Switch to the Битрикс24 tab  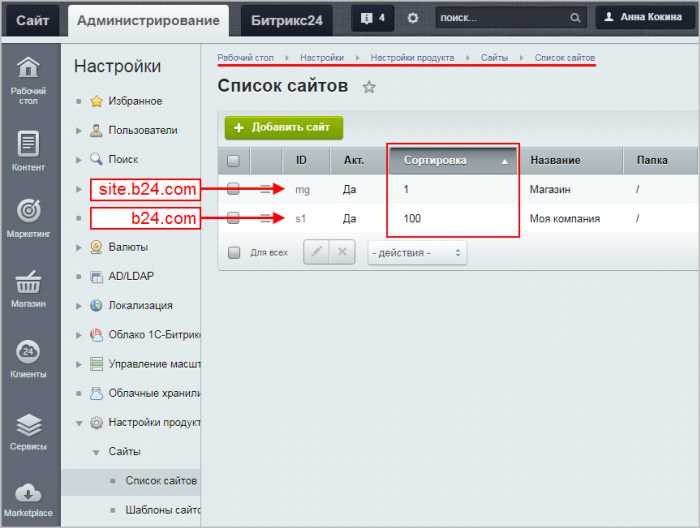click(287, 21)
